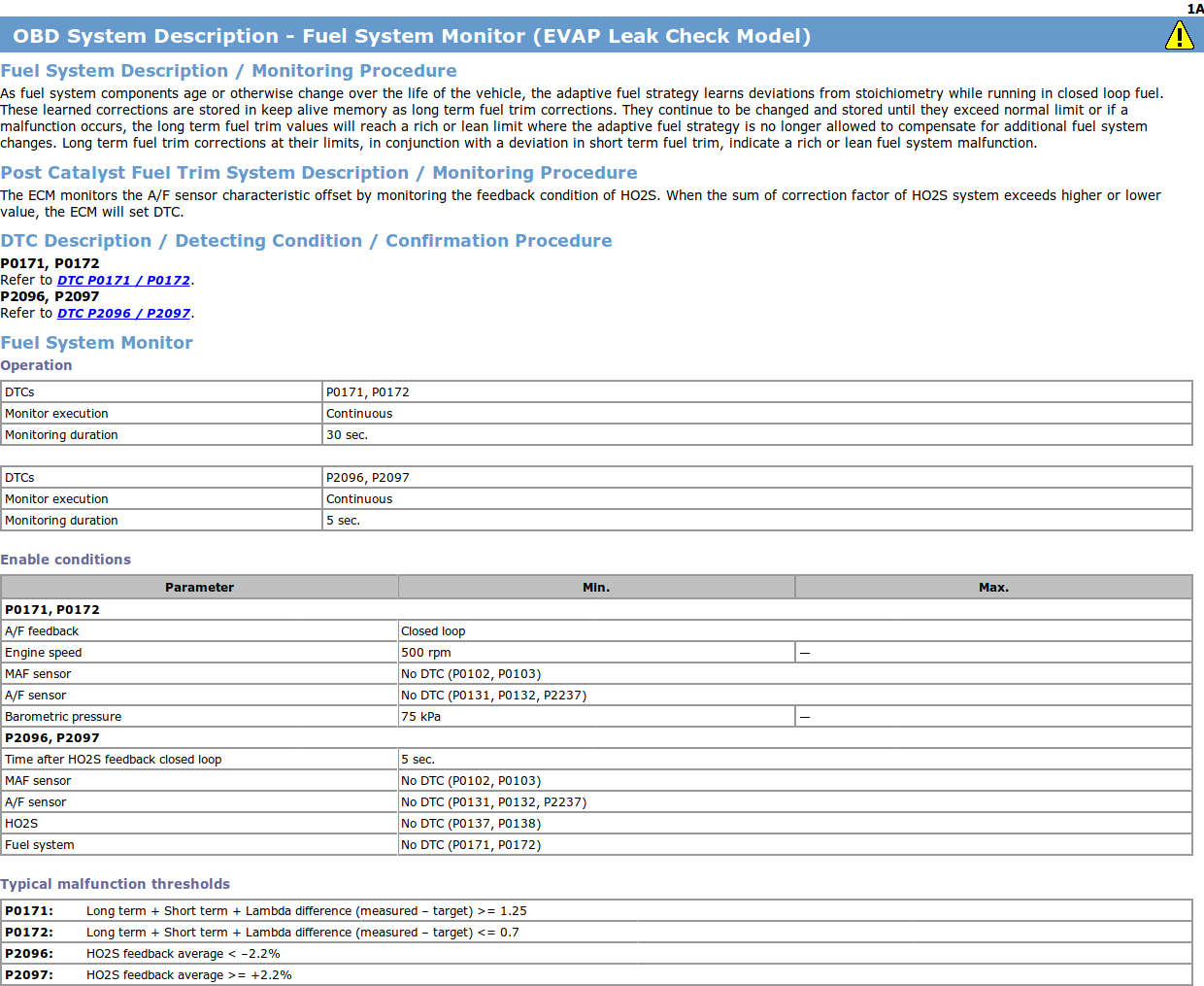The image size is (1204, 986).
Task: Click the Typical malfunction thresholds heading
Action: coord(116,884)
